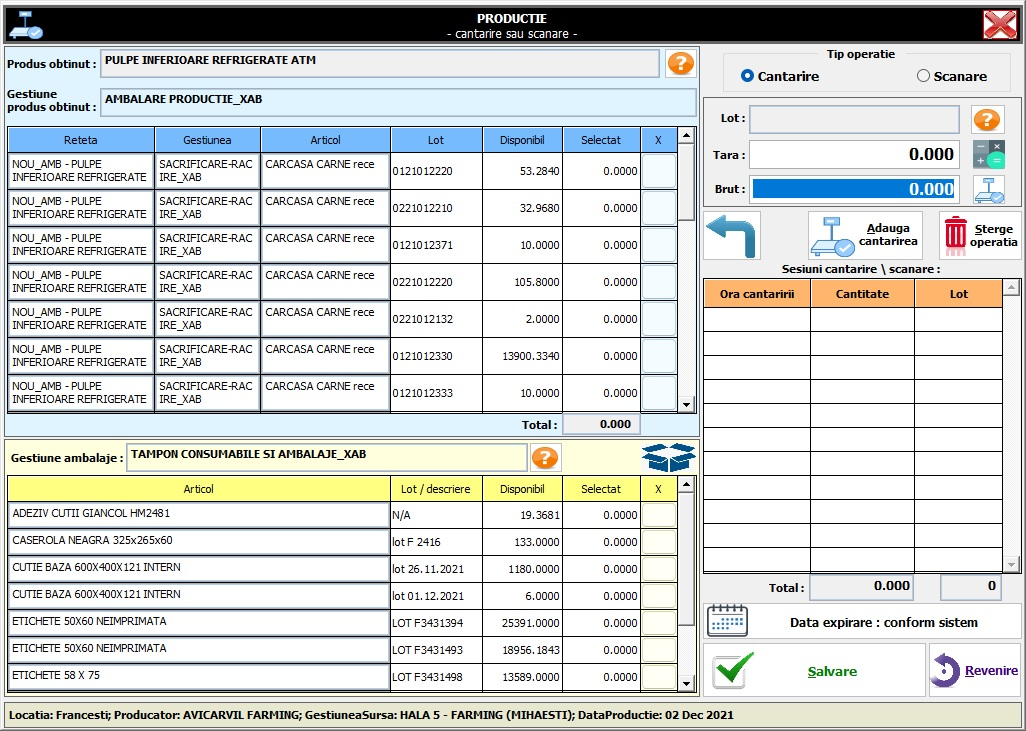Screen dimensions: 1026x731
Task: Click the help icon next to Gestiune ambalaje
Action: pyautogui.click(x=544, y=457)
